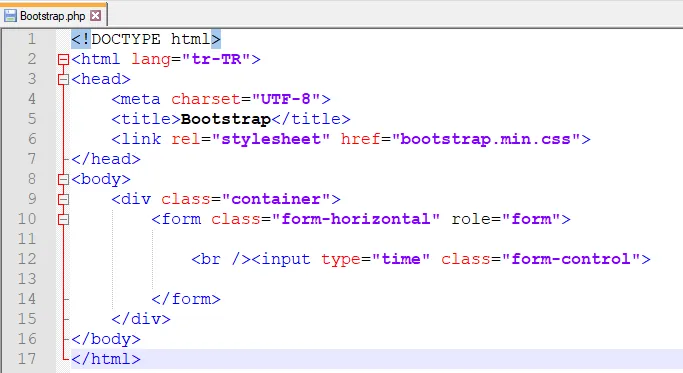The width and height of the screenshot is (683, 373).
Task: Select the Bootstrap.php file tab
Action: [53, 16]
